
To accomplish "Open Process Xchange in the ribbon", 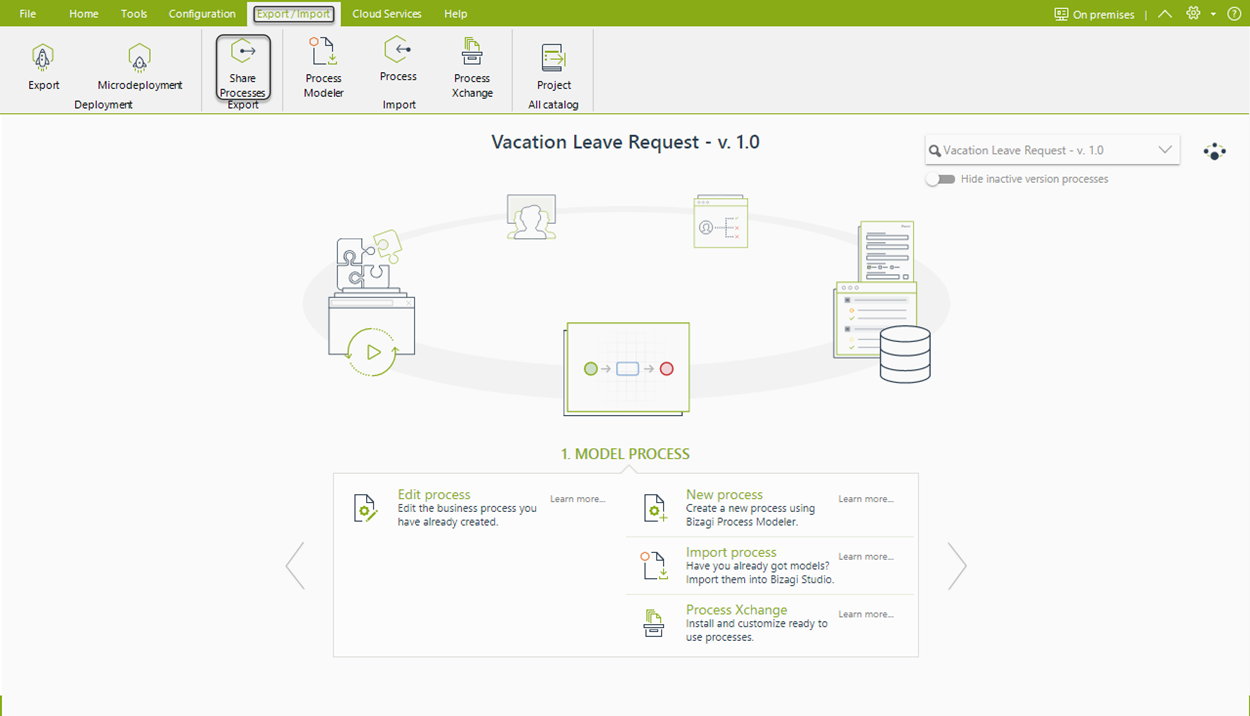I will [472, 67].
